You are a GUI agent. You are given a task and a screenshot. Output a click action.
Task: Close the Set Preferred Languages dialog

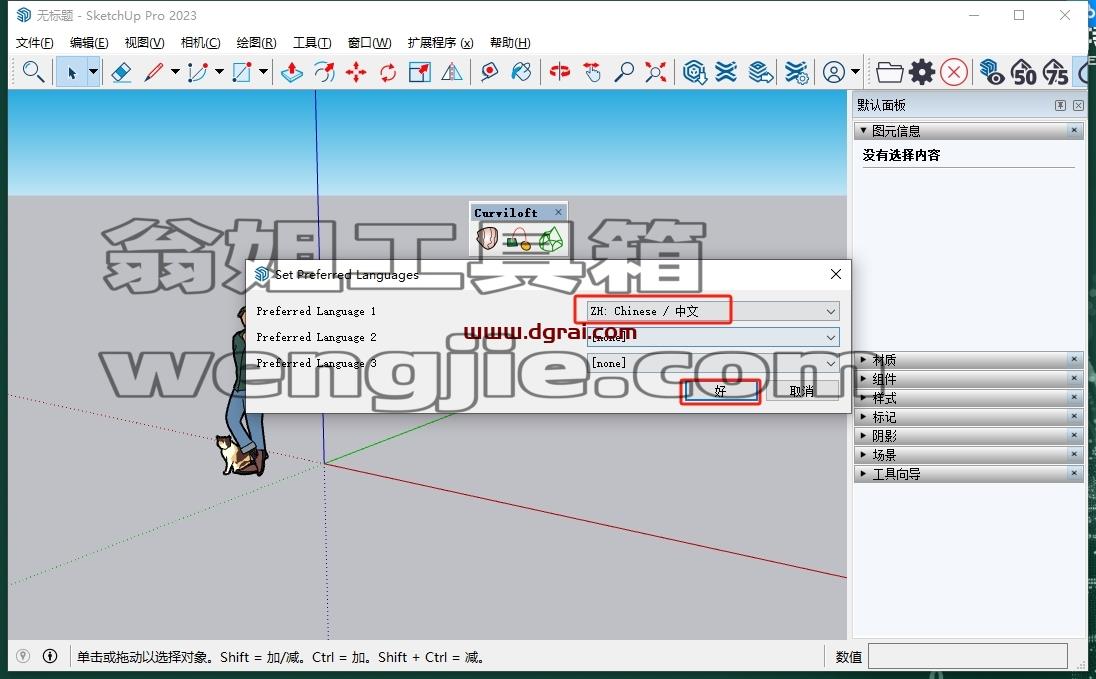pos(835,274)
